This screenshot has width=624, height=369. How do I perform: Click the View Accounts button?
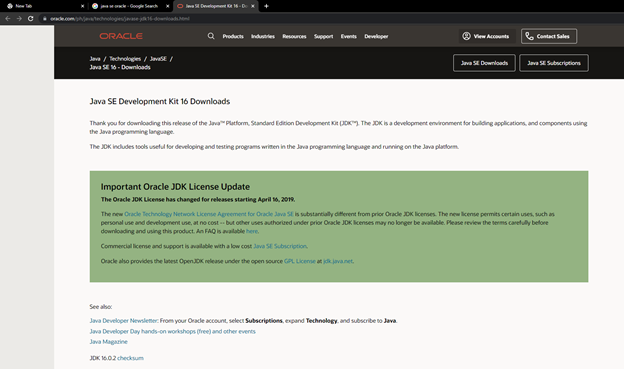pos(487,36)
